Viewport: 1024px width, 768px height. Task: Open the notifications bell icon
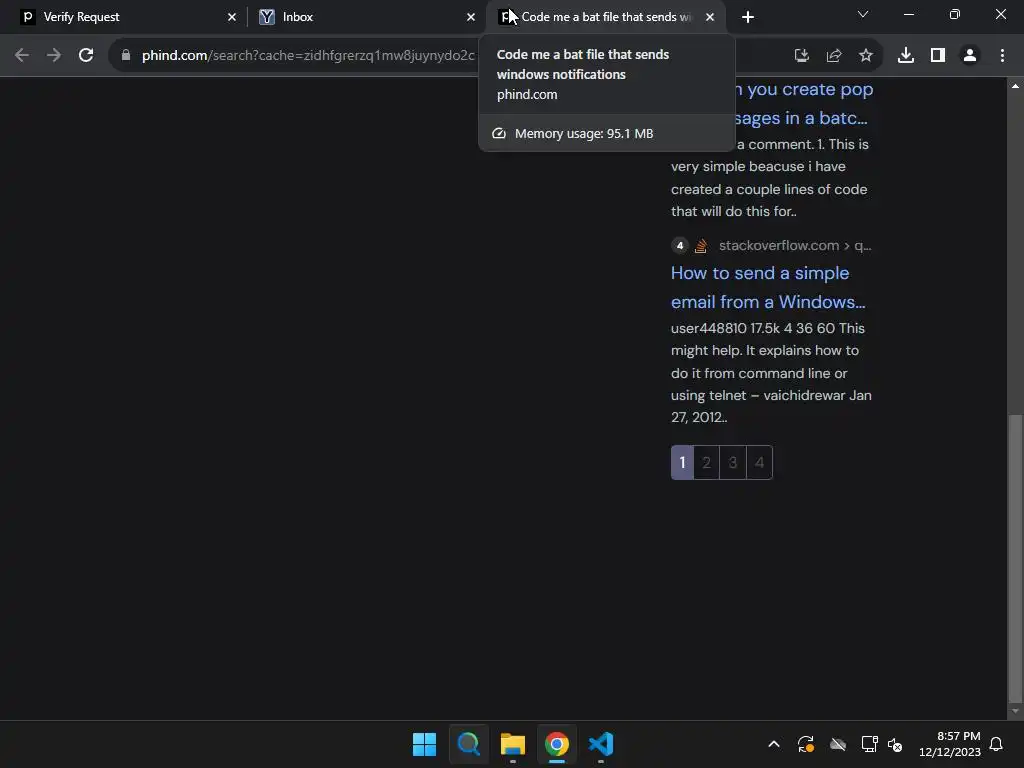click(997, 744)
